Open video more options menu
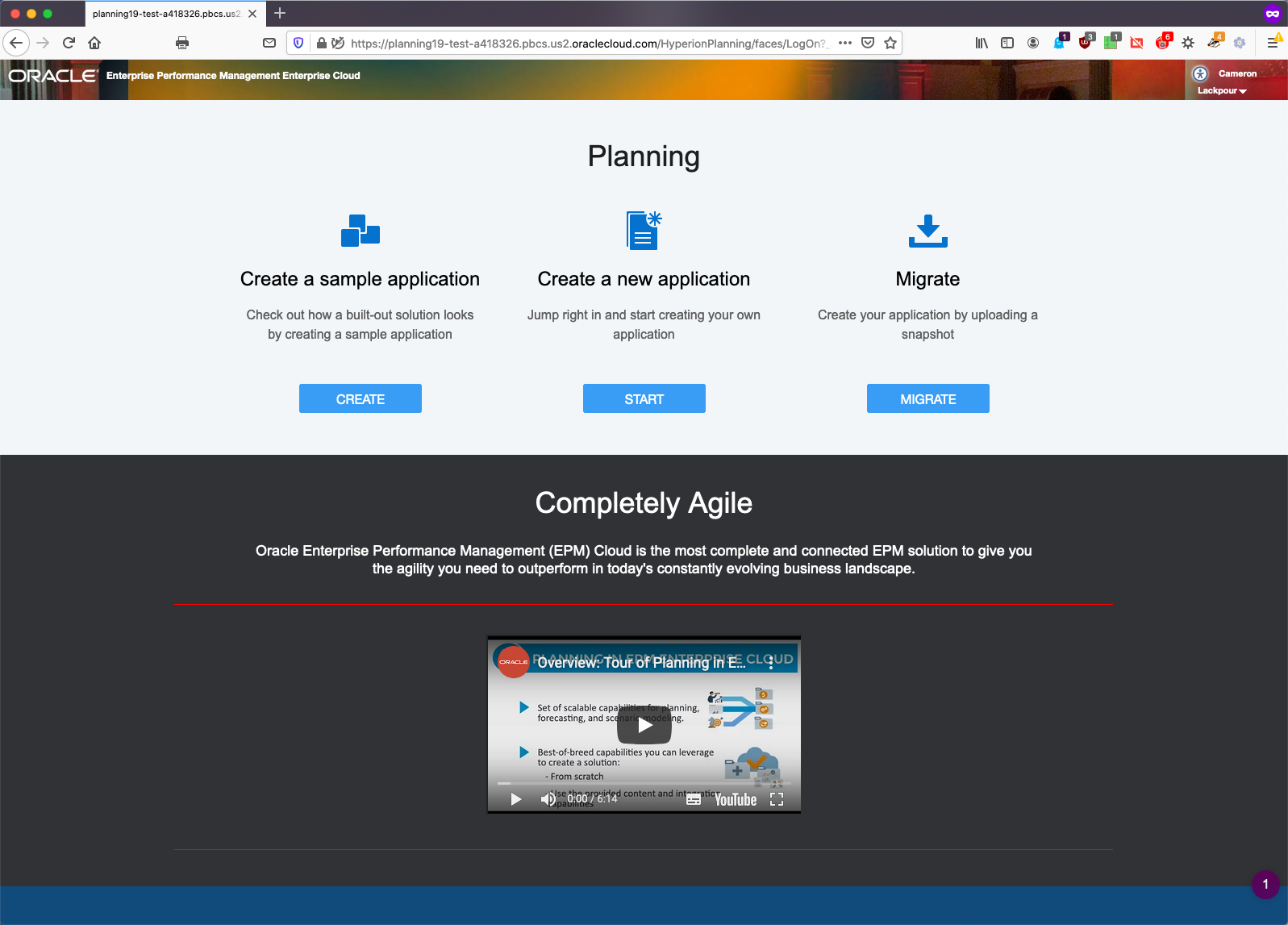The height and width of the screenshot is (925, 1288). tap(771, 662)
